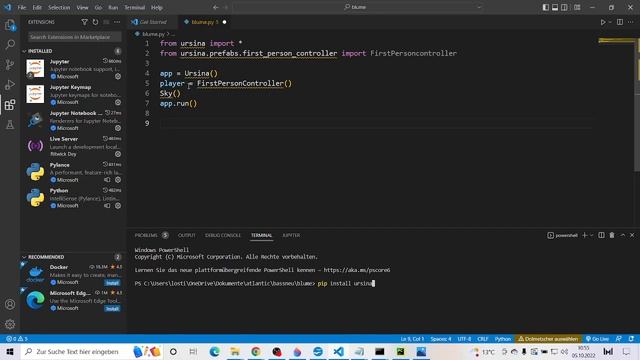640x360 pixels.
Task: Collapse the Installed extensions section
Action: pos(40,51)
